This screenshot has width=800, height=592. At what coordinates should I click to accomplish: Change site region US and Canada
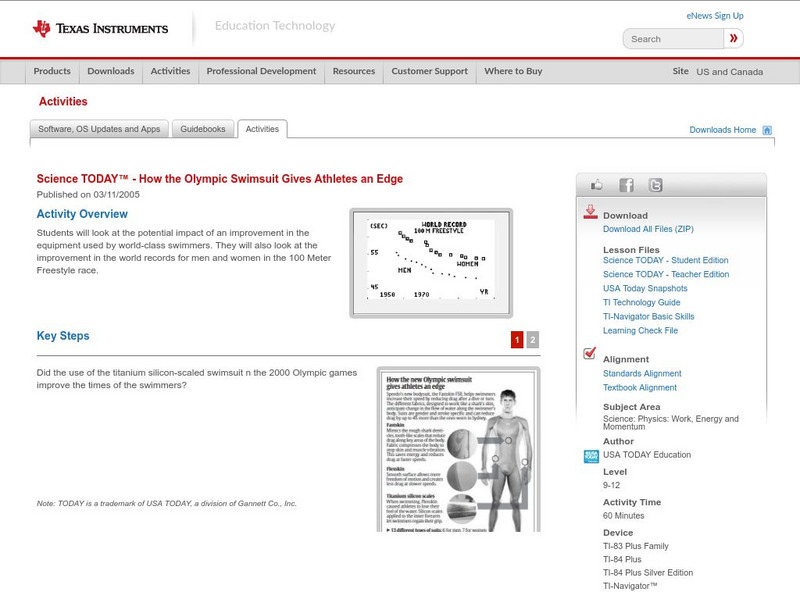(730, 72)
